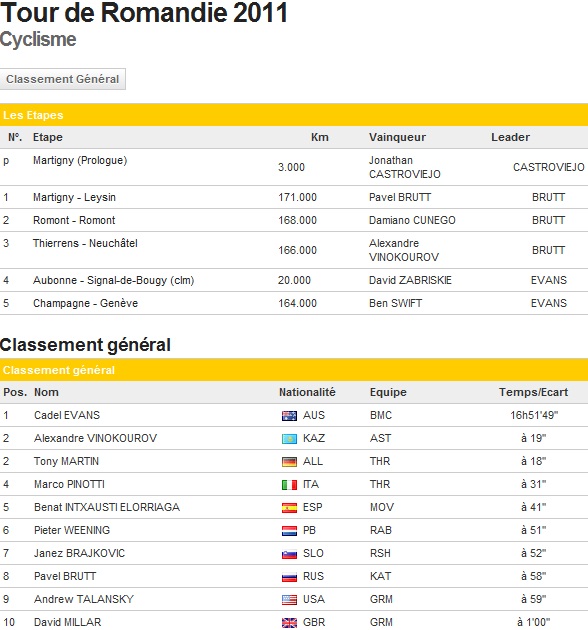Click the Kazakhstan flag icon next to KAZ

(x=289, y=439)
